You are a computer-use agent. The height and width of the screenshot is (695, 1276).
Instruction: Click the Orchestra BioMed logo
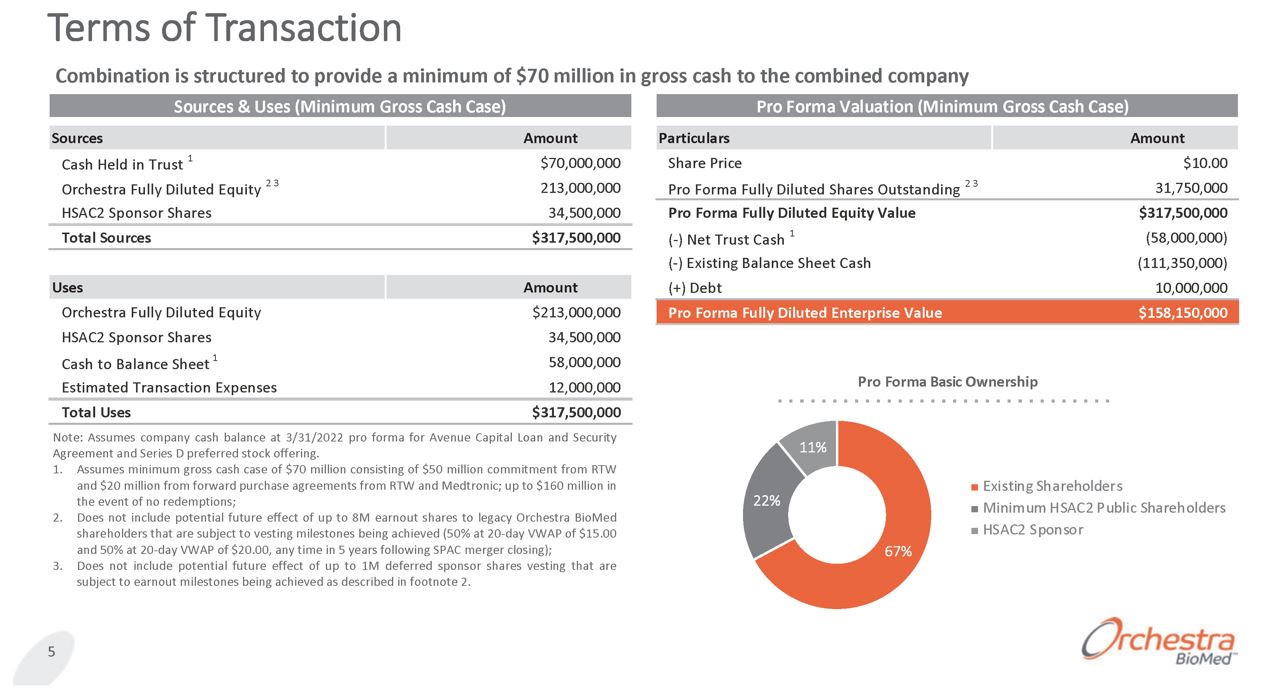(1158, 642)
